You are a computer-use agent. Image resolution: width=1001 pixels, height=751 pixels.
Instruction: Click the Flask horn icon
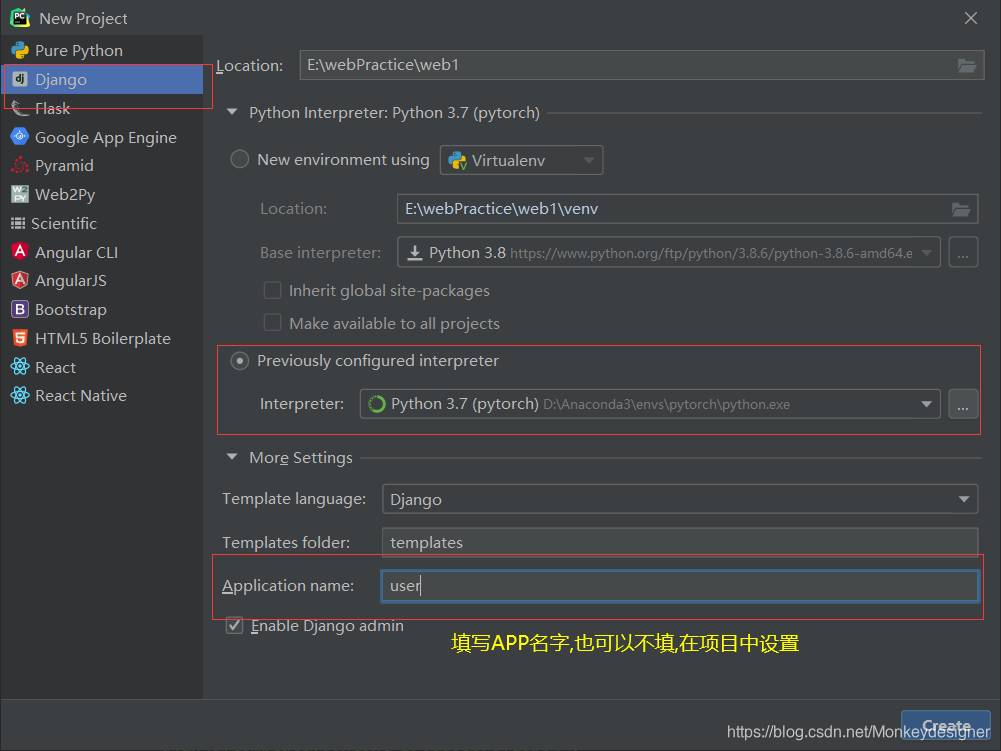click(x=20, y=109)
